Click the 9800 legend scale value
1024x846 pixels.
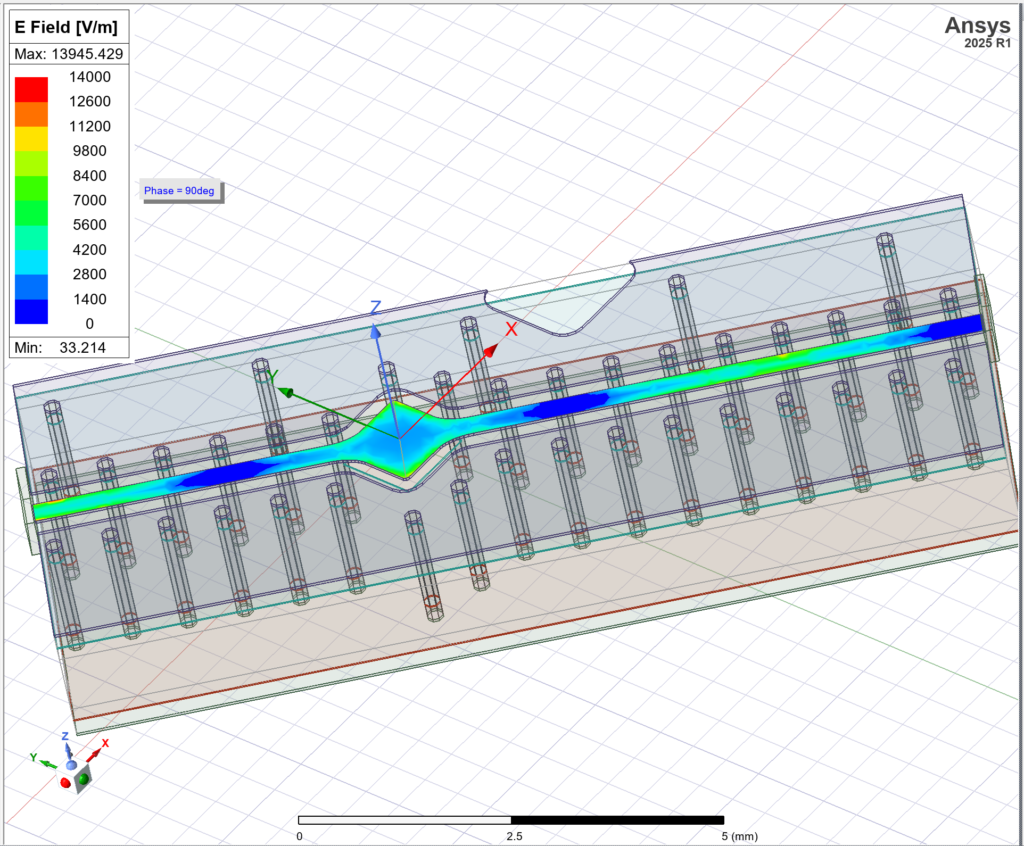point(89,151)
